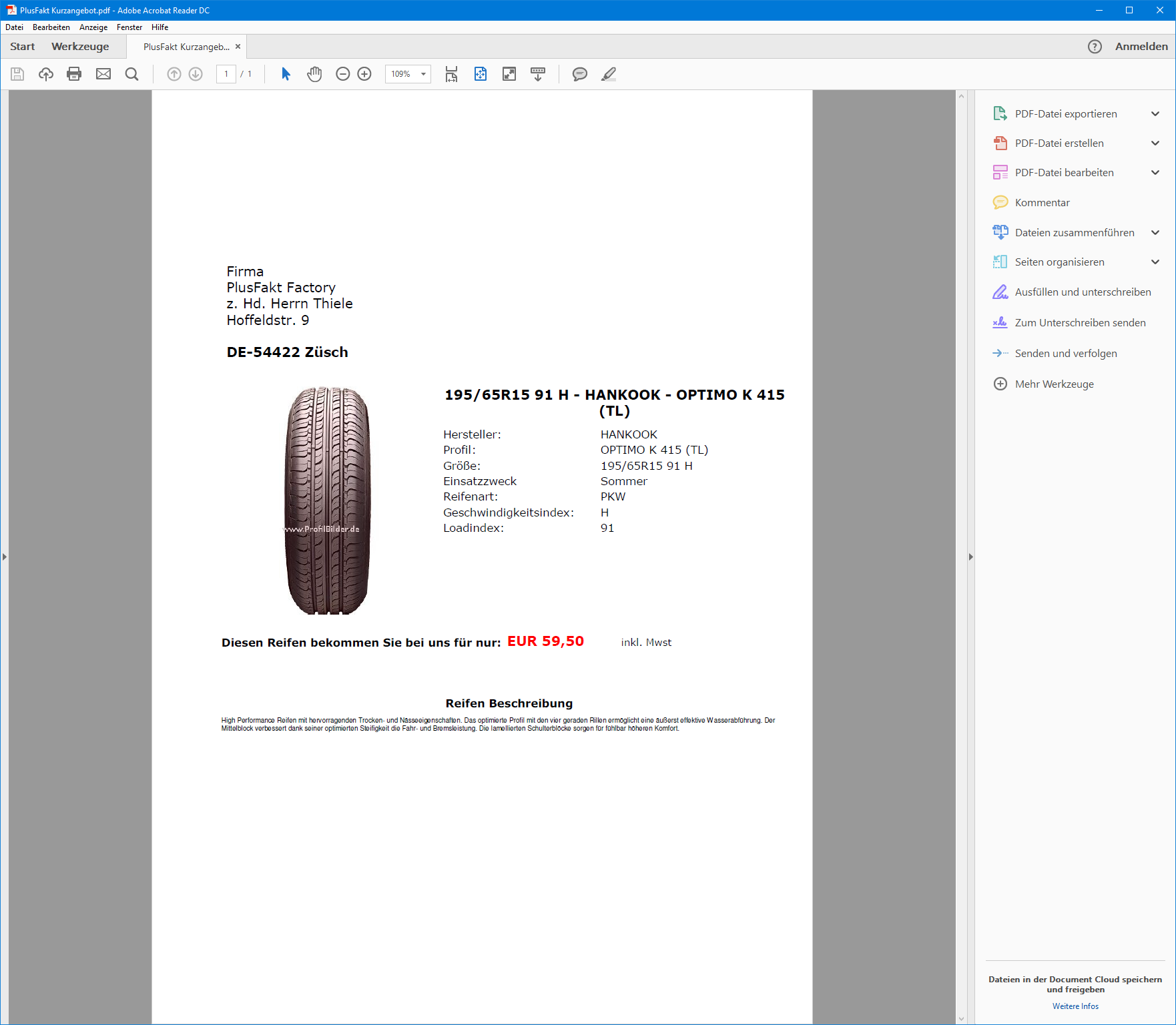Viewport: 1176px width, 1025px height.
Task: Add a comment with speech bubble icon
Action: click(580, 74)
